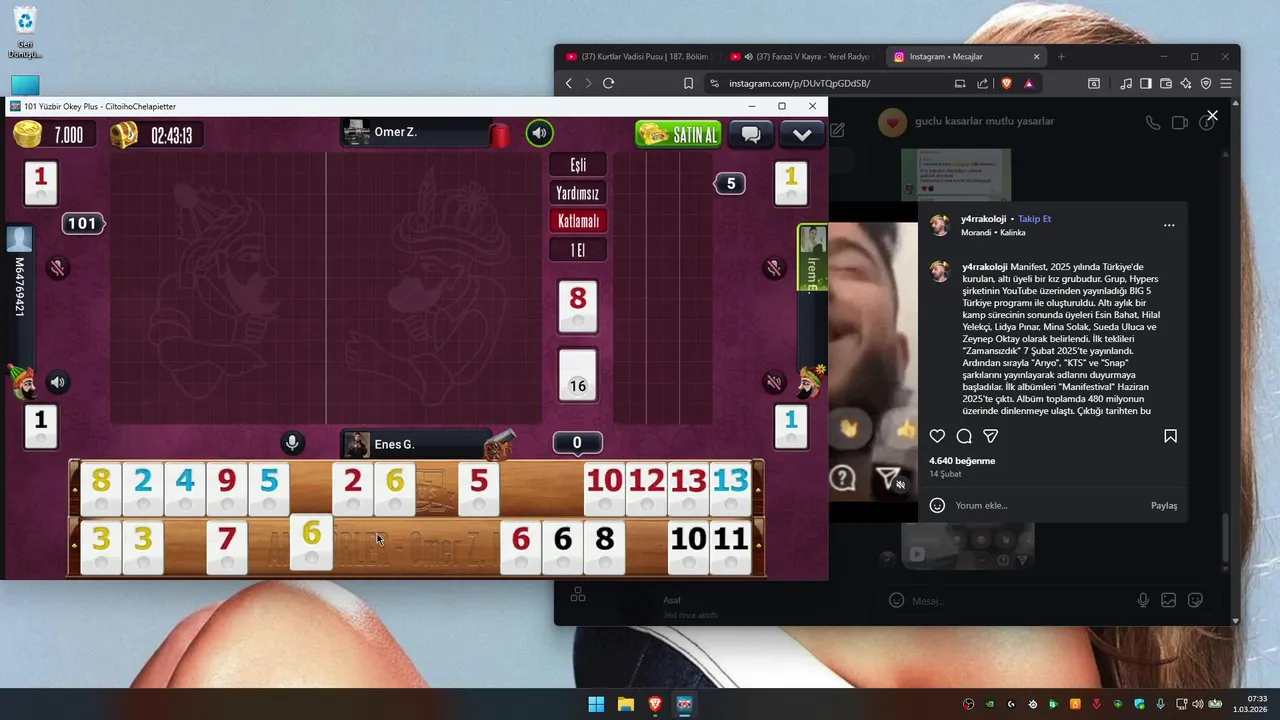The image size is (1280, 720).
Task: Click Brave Rewards triangle icon
Action: [x=1028, y=83]
